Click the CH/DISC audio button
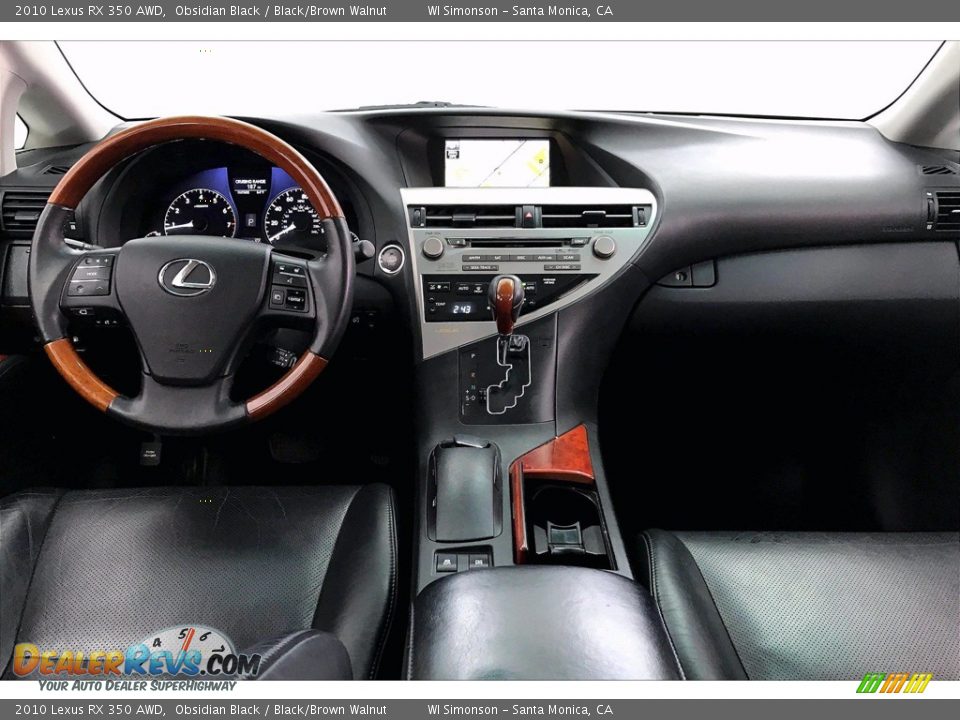Viewport: 960px width, 720px height. point(562,268)
